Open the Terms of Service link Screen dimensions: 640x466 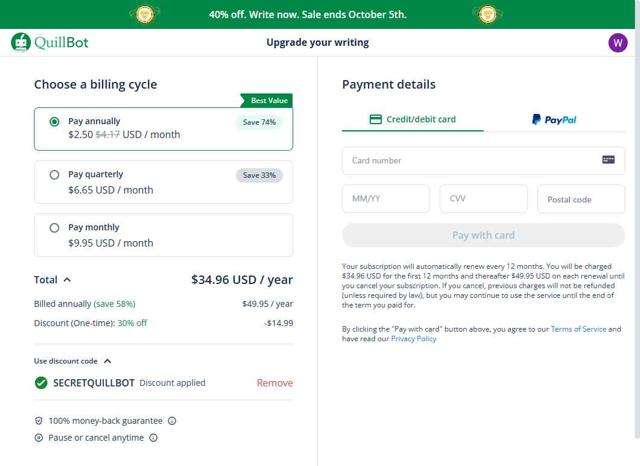[578, 329]
